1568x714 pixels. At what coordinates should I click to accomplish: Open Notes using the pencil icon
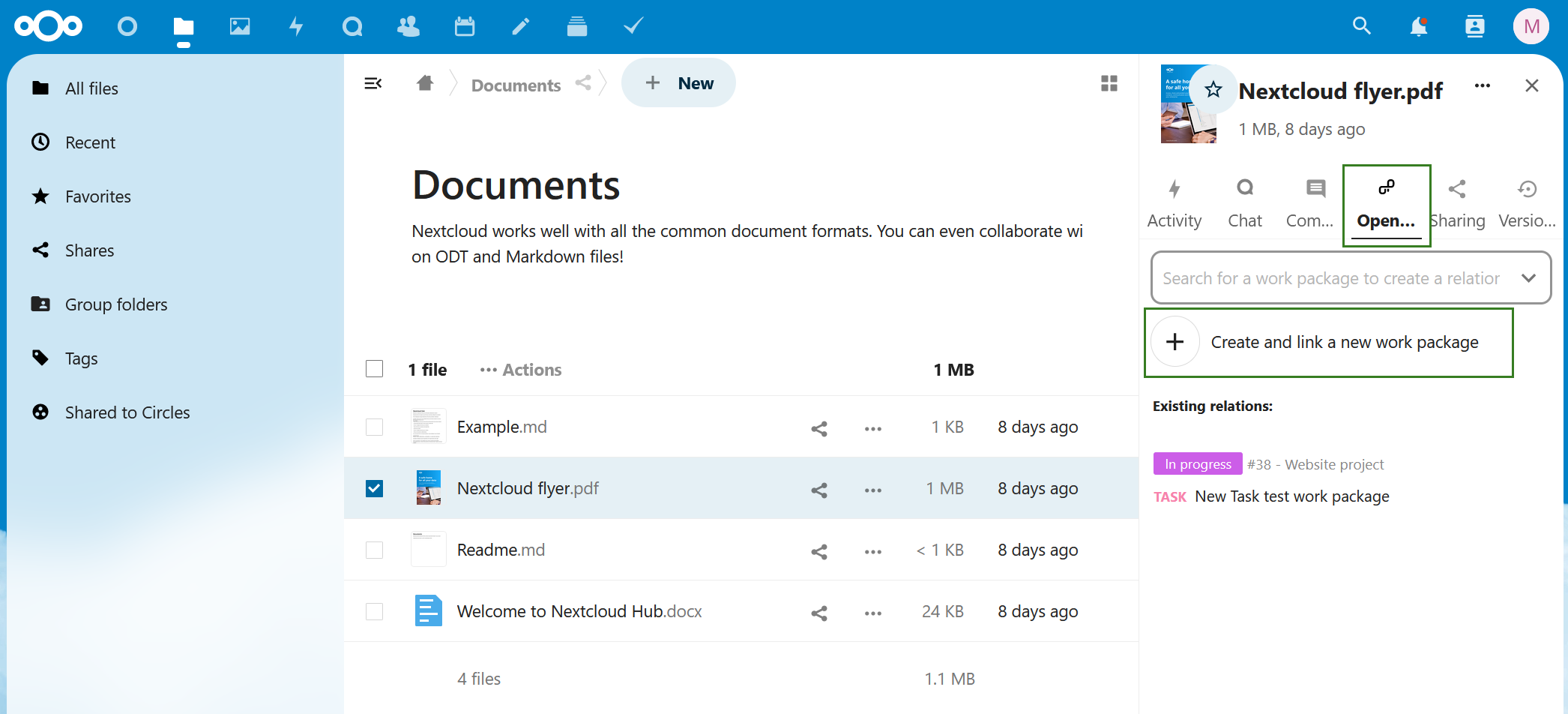521,25
